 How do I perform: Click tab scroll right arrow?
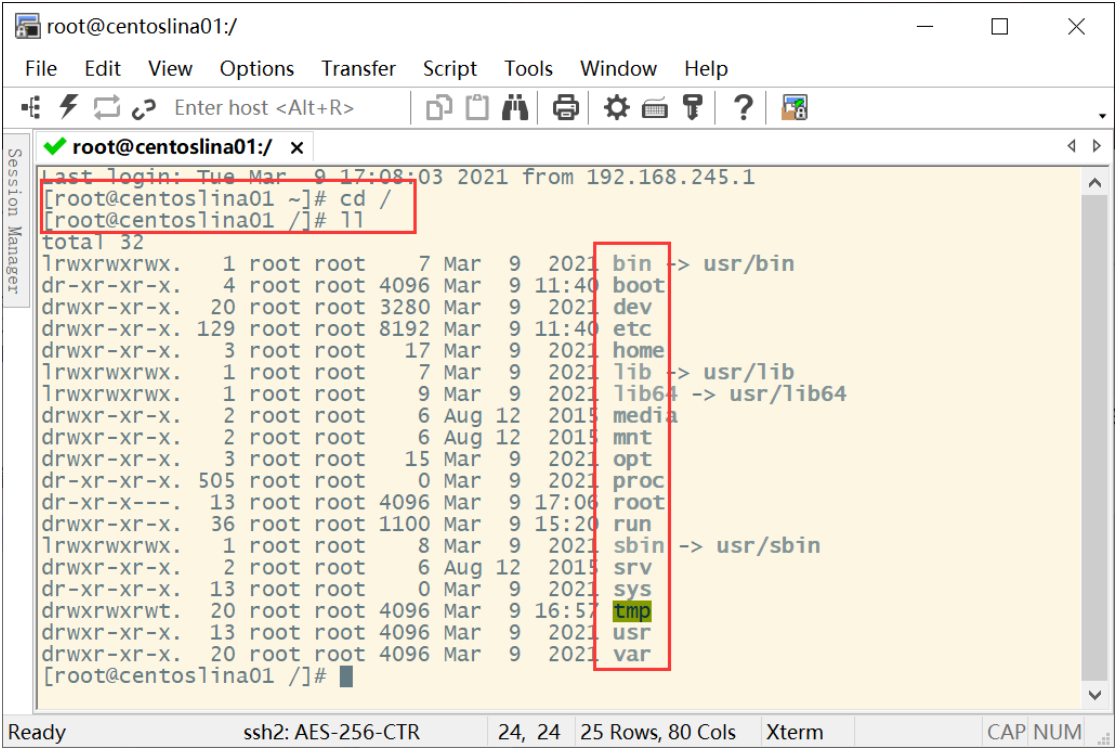(x=1097, y=146)
